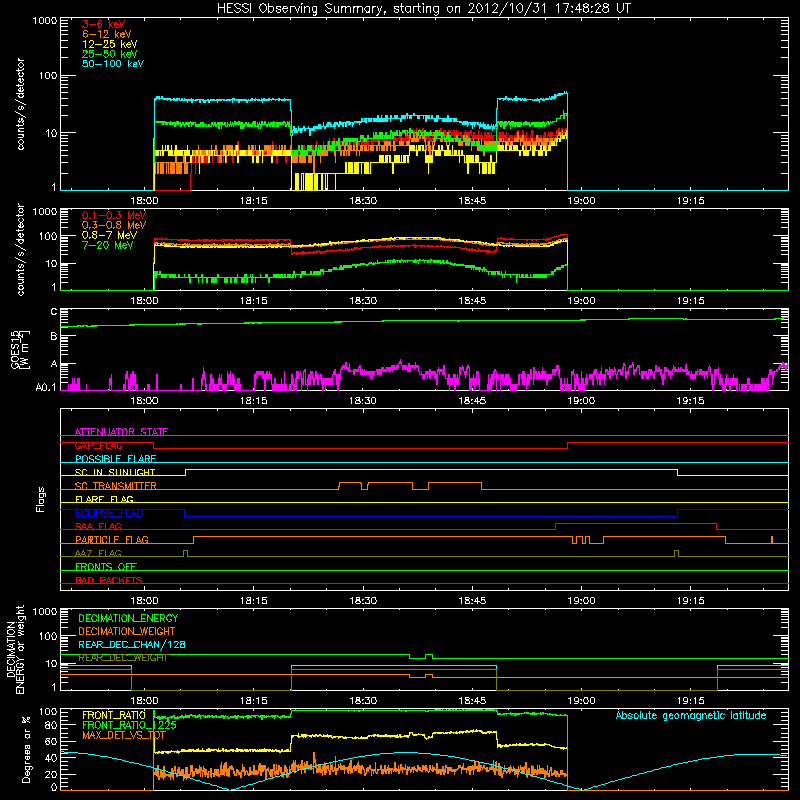Click counts/s/detector axis title of top panel
This screenshot has height=800, width=800.
(20, 104)
